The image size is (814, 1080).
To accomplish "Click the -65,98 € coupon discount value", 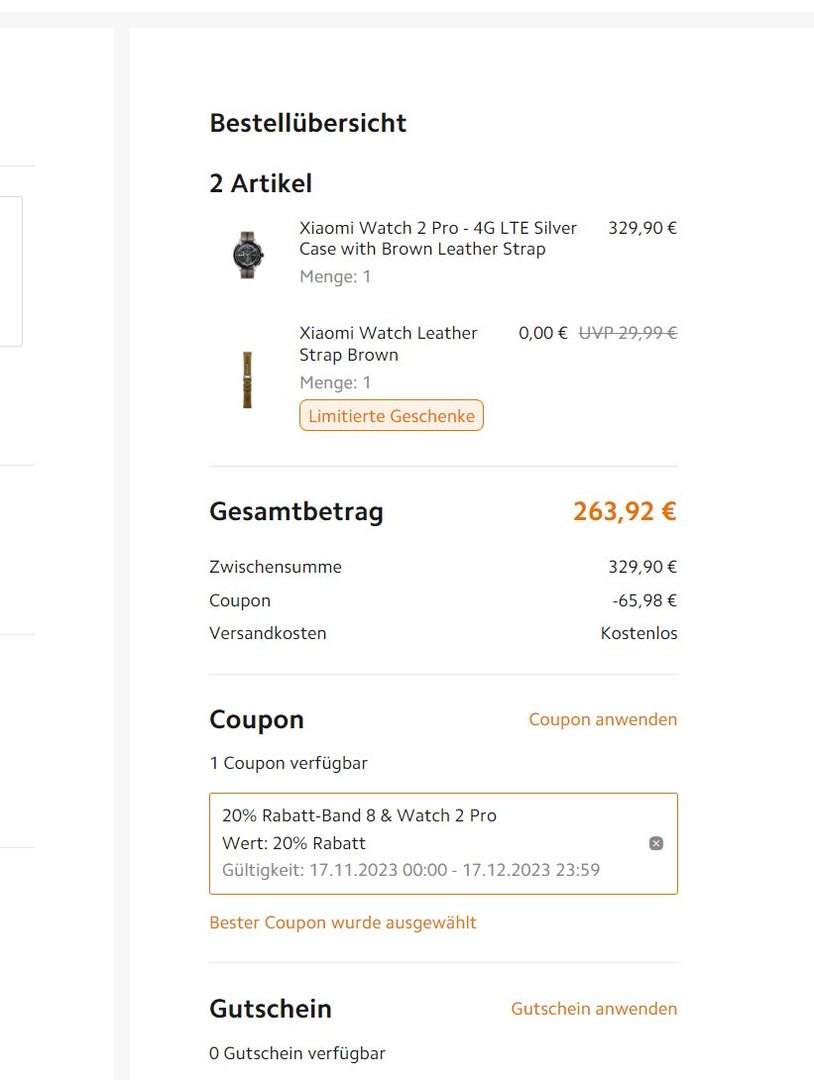I will [x=644, y=600].
